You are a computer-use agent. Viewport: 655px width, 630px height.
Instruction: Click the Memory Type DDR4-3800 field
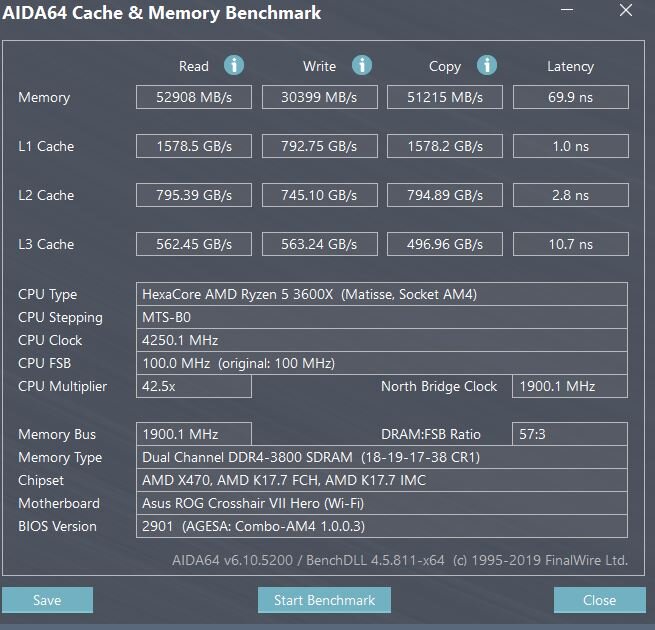[382, 457]
